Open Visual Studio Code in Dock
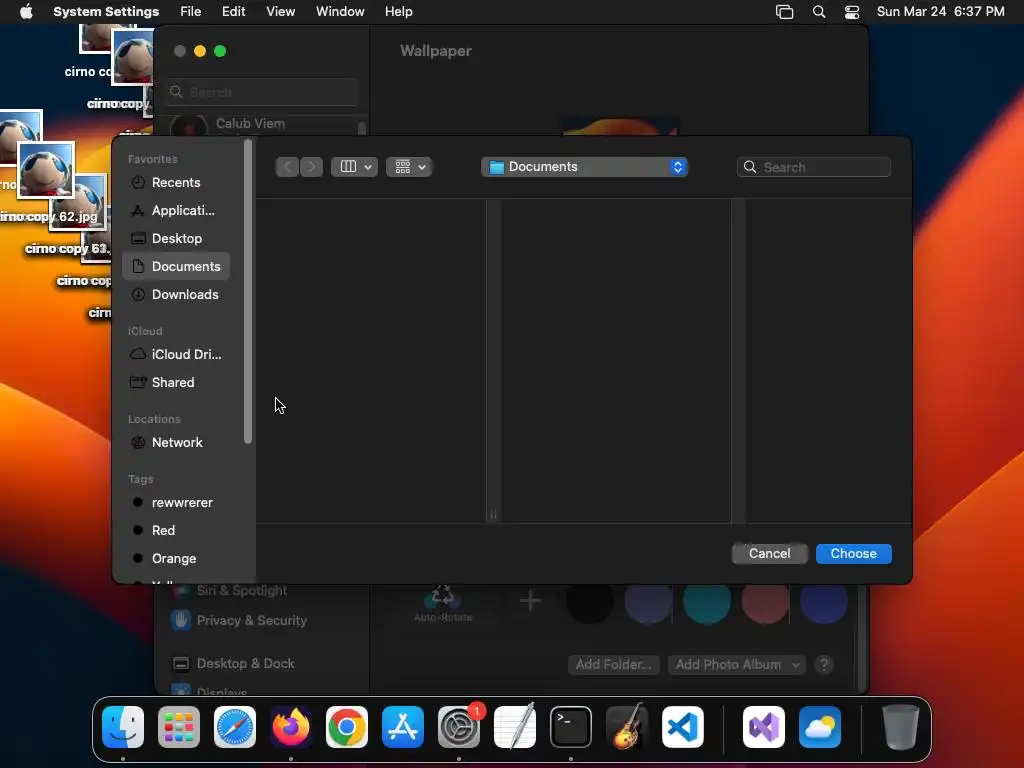1024x768 pixels. (x=683, y=727)
